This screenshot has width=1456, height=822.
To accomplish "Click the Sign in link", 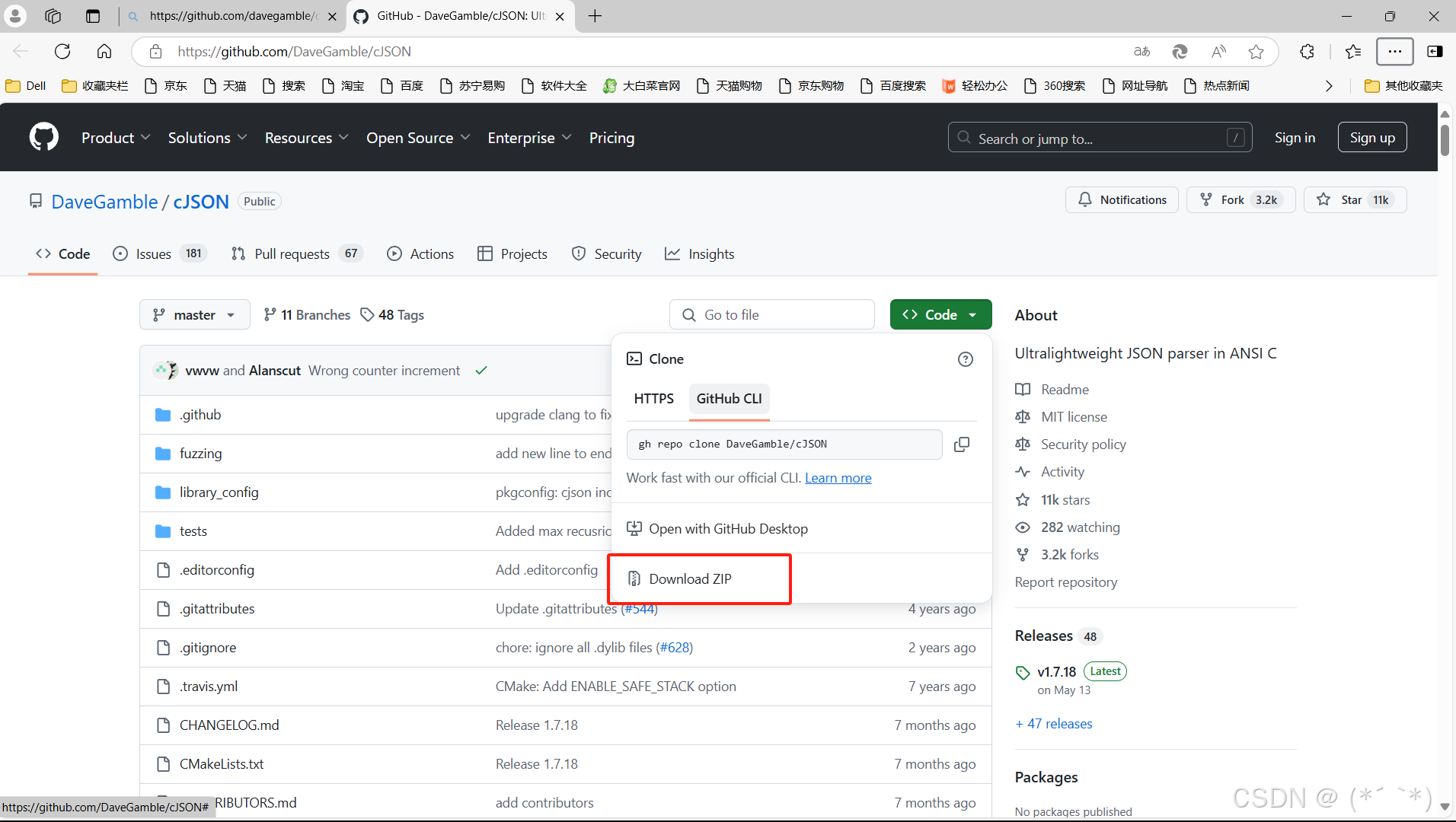I will pyautogui.click(x=1295, y=138).
